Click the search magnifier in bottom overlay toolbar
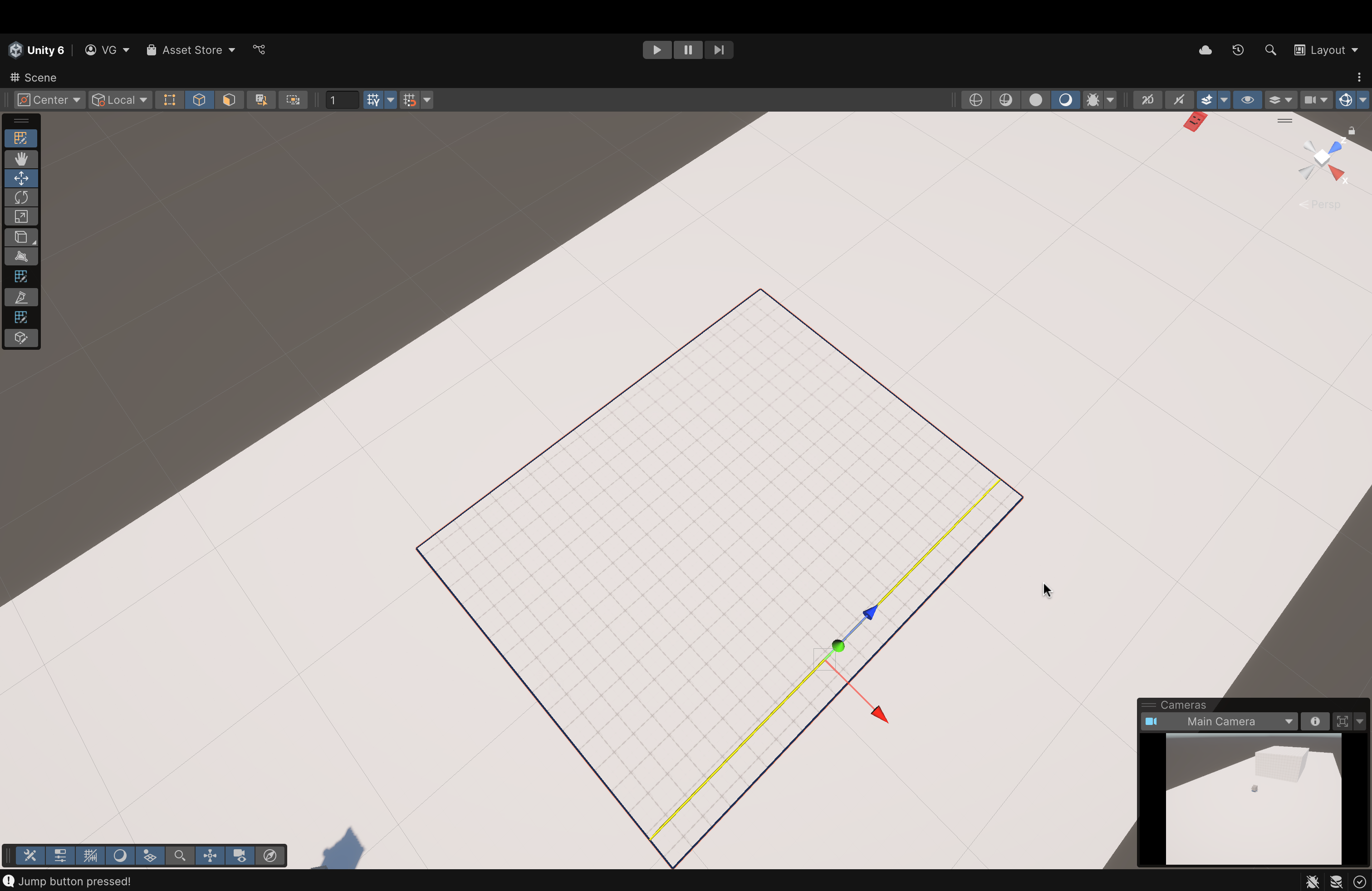1372x891 pixels. point(180,856)
